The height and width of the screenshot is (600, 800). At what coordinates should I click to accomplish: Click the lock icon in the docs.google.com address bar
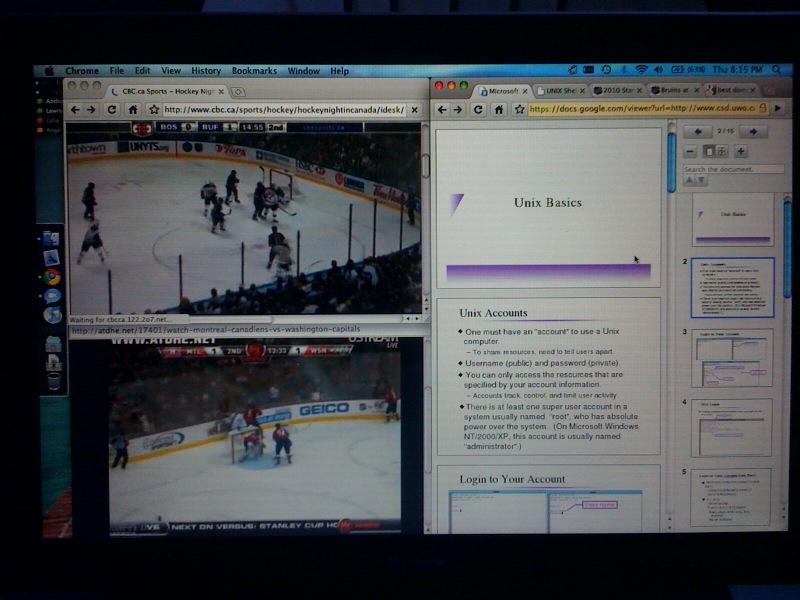(x=763, y=108)
